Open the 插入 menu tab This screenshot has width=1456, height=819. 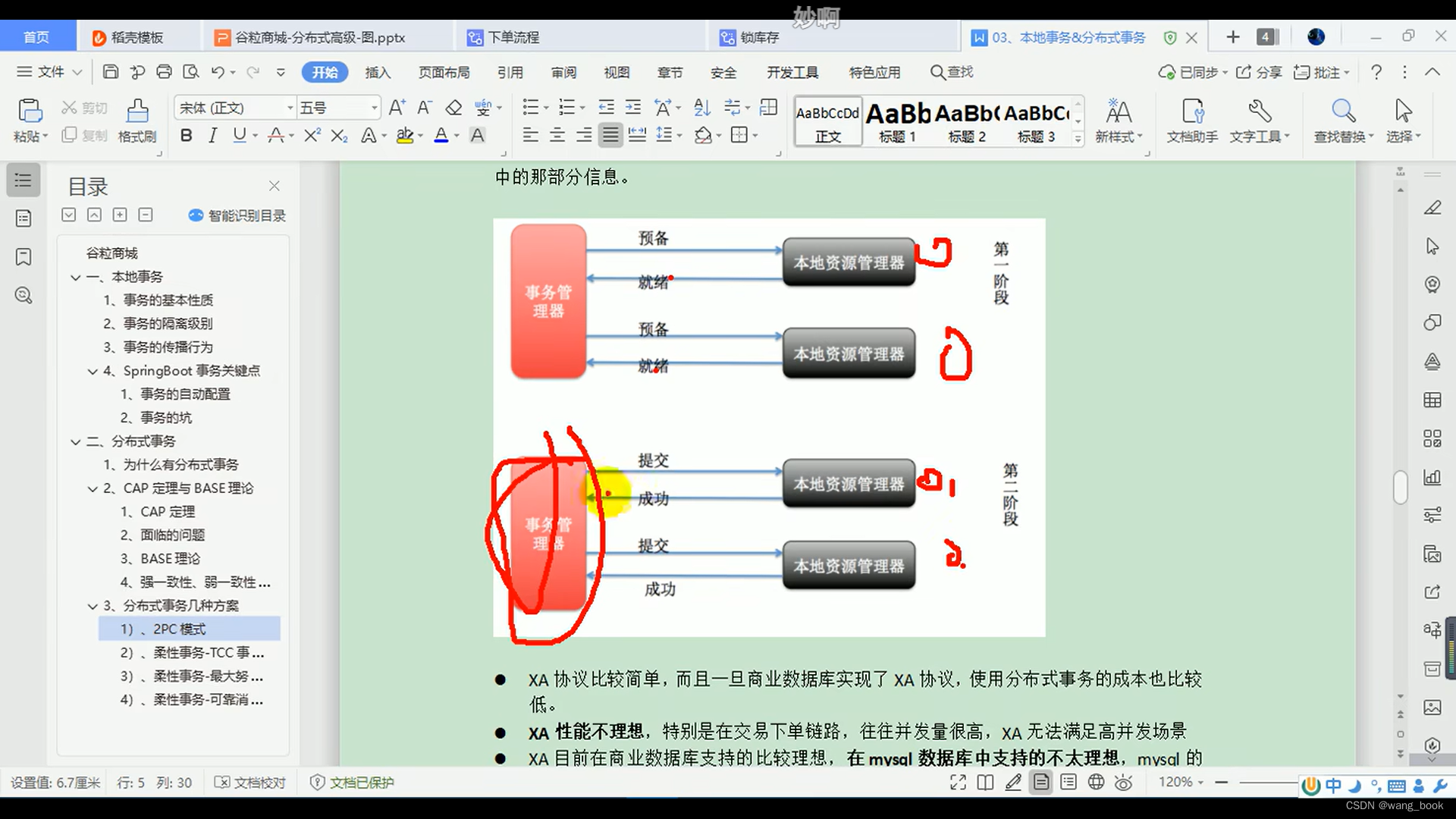coord(379,72)
